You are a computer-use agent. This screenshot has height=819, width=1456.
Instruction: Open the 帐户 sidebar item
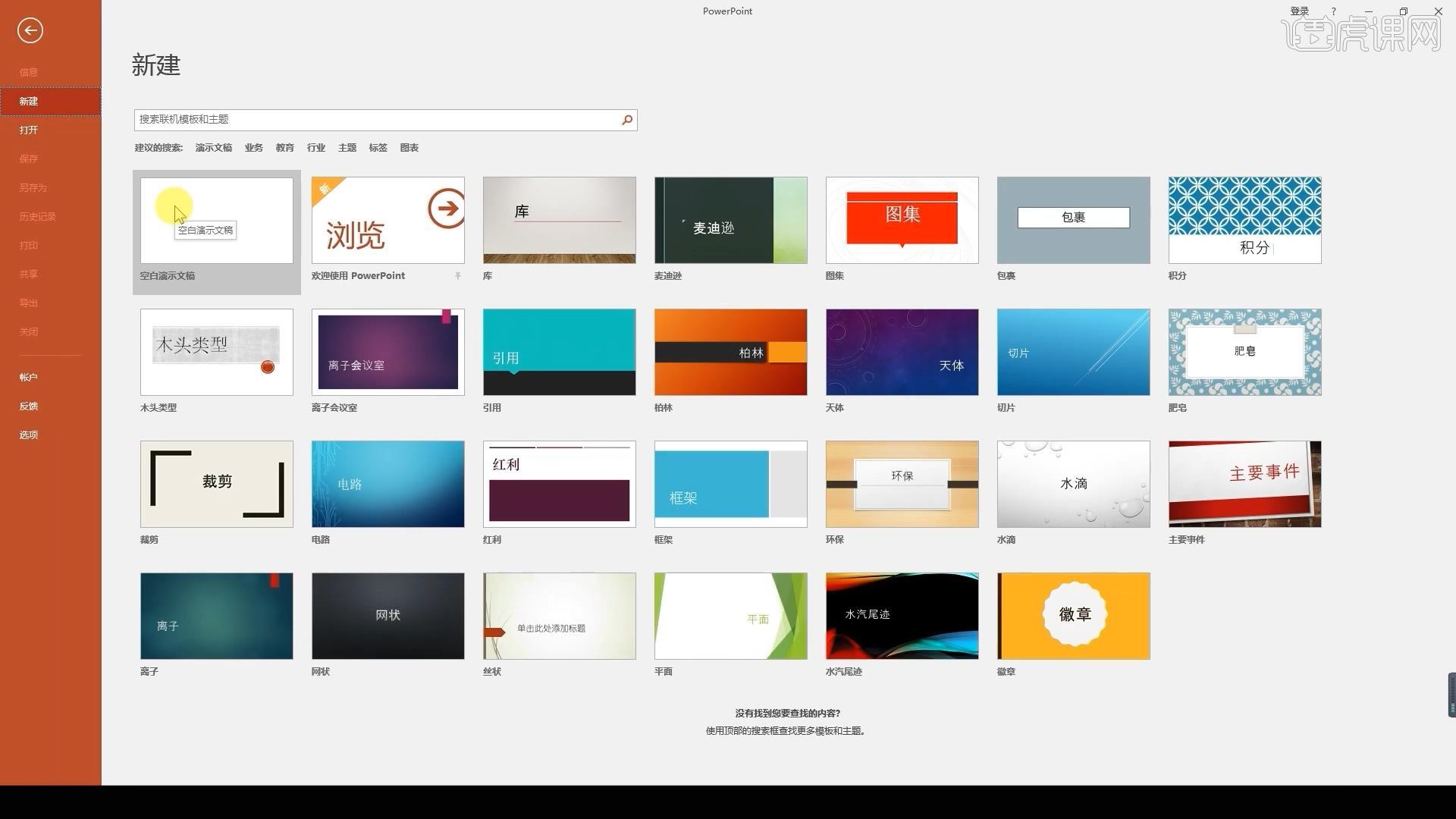pyautogui.click(x=29, y=377)
